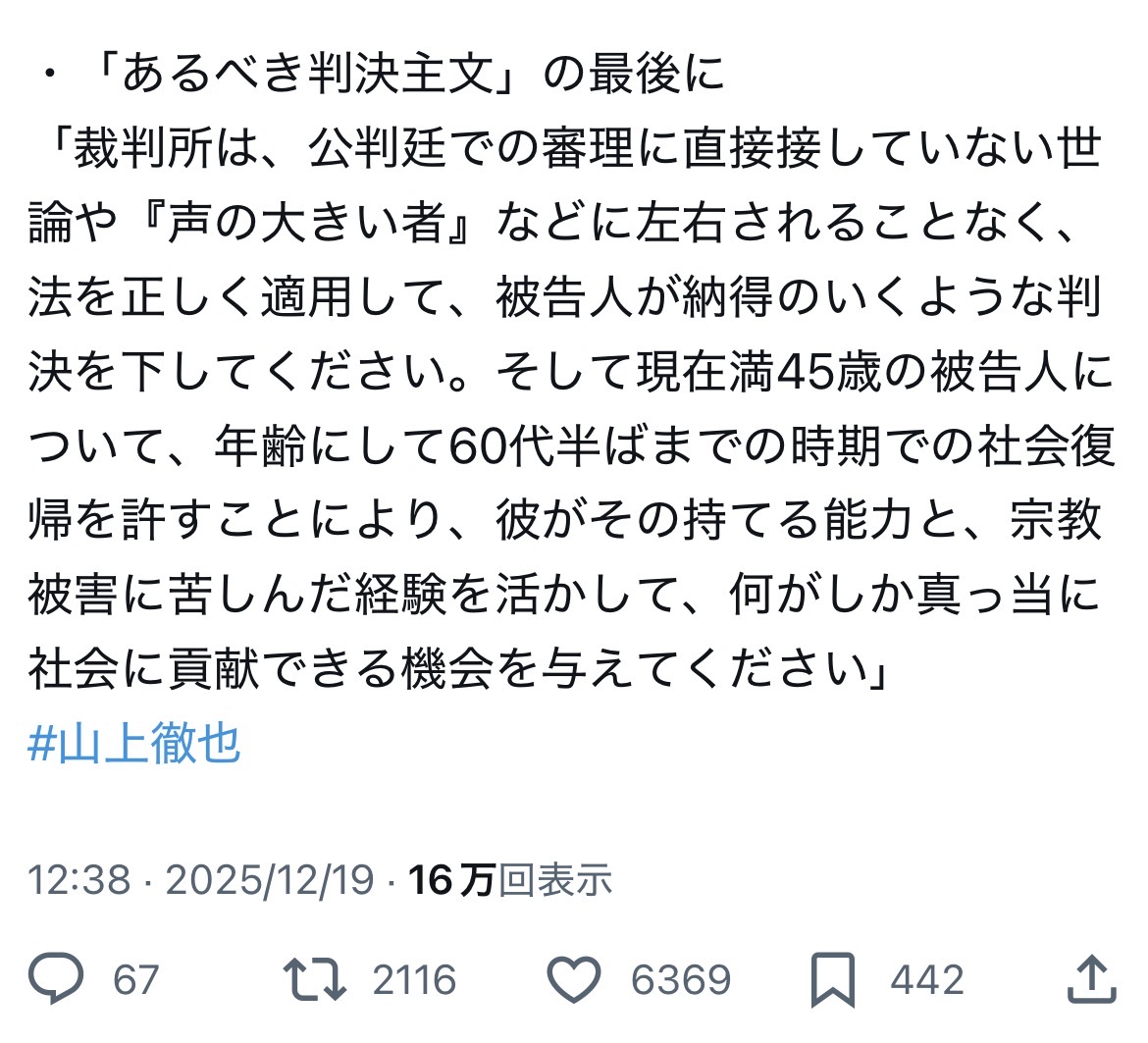Click the line containing 現在満45歳の被告人
This screenshot has width=1148, height=1043.
tap(571, 371)
